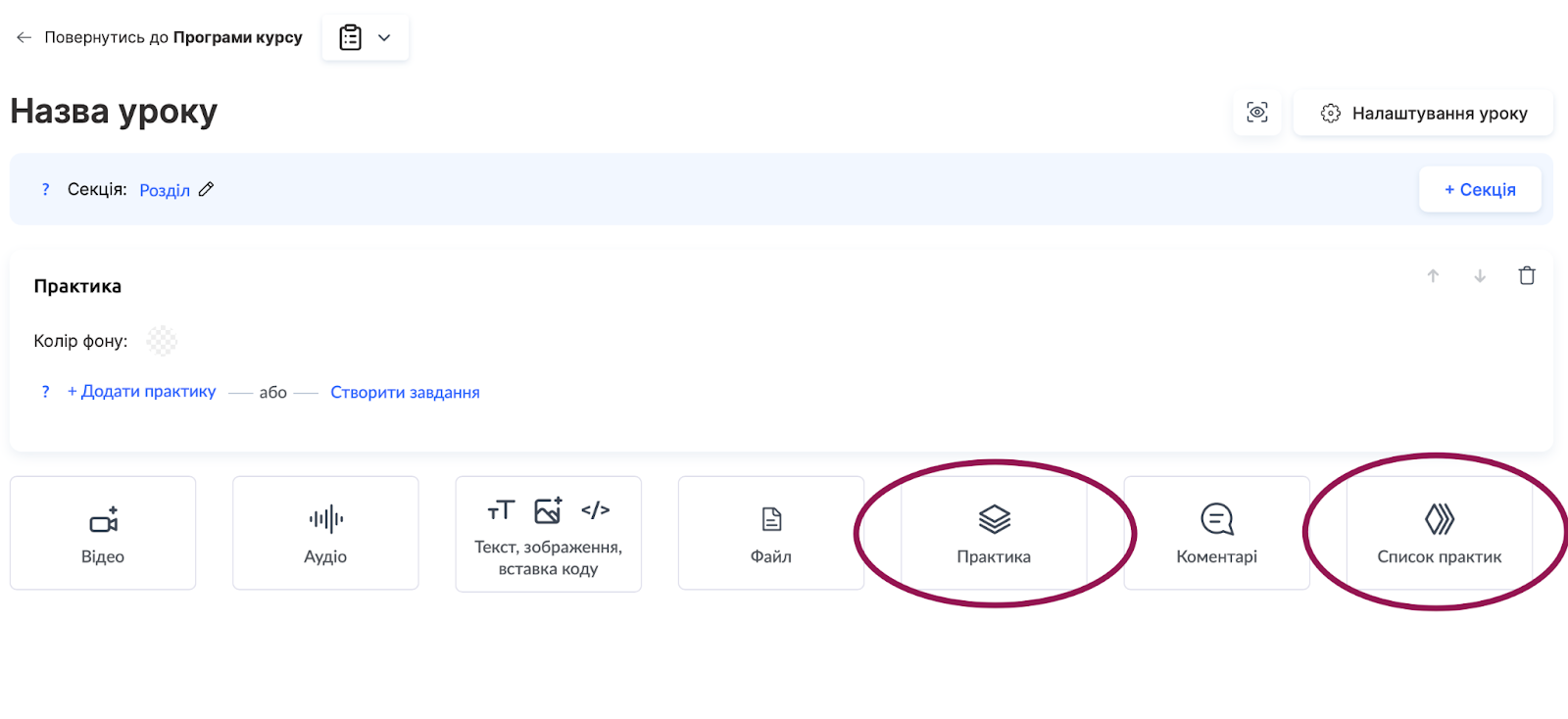Image resolution: width=1568 pixels, height=719 pixels.
Task: Open the background color swatch
Action: click(162, 341)
